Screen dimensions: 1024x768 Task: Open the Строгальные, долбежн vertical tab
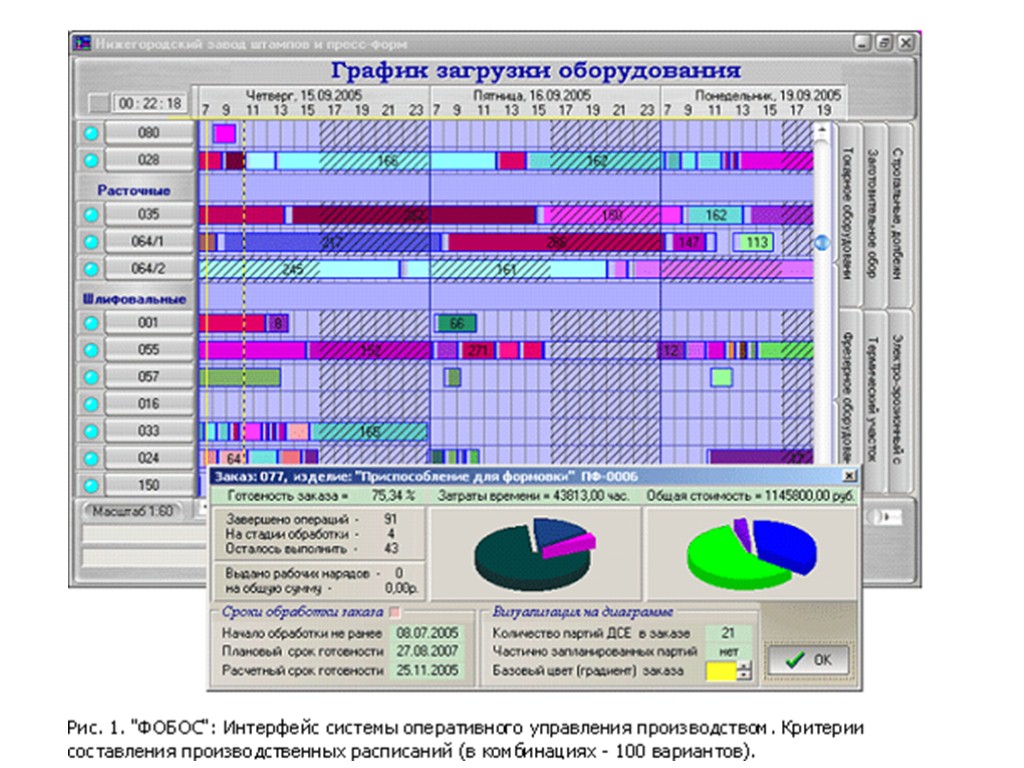pyautogui.click(x=899, y=214)
